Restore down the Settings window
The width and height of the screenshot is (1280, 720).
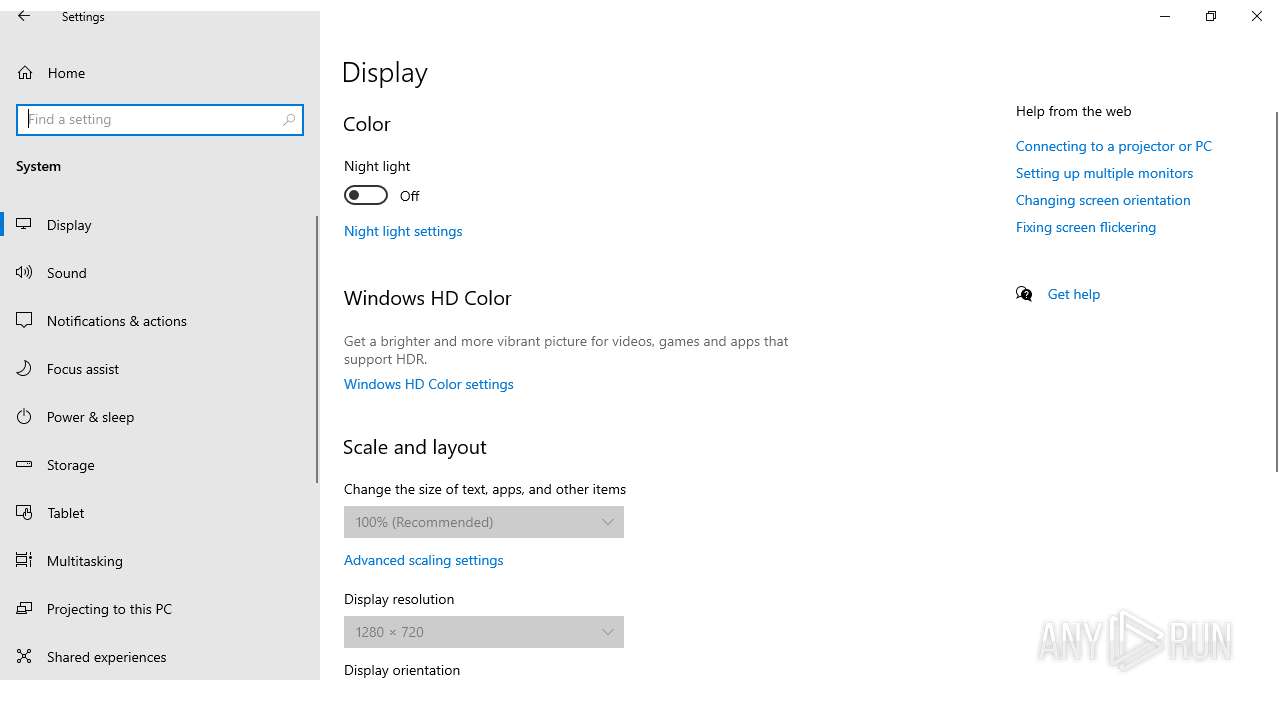(1211, 16)
